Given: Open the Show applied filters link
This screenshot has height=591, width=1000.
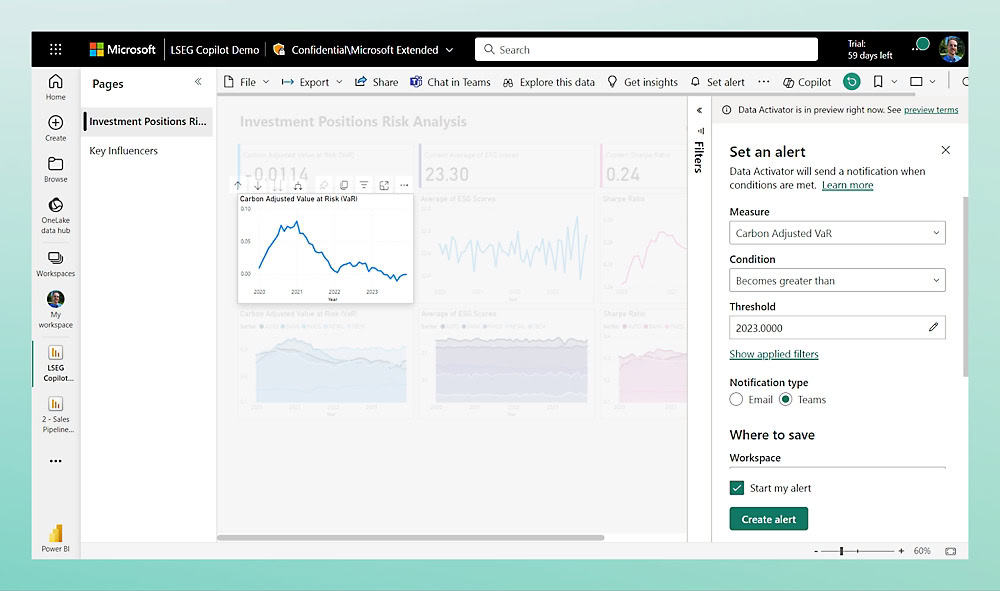Looking at the screenshot, I should [x=774, y=354].
